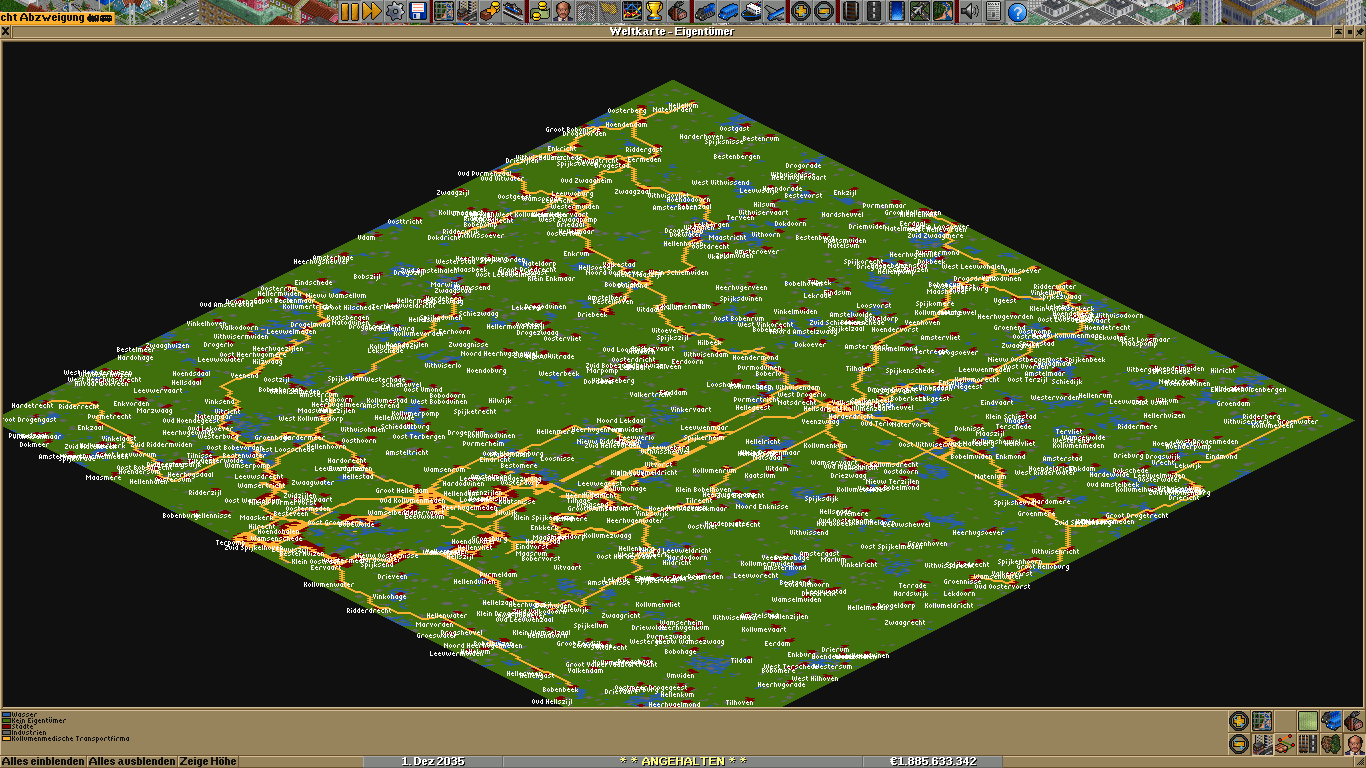Click the pause game button
The height and width of the screenshot is (768, 1366).
coord(349,12)
